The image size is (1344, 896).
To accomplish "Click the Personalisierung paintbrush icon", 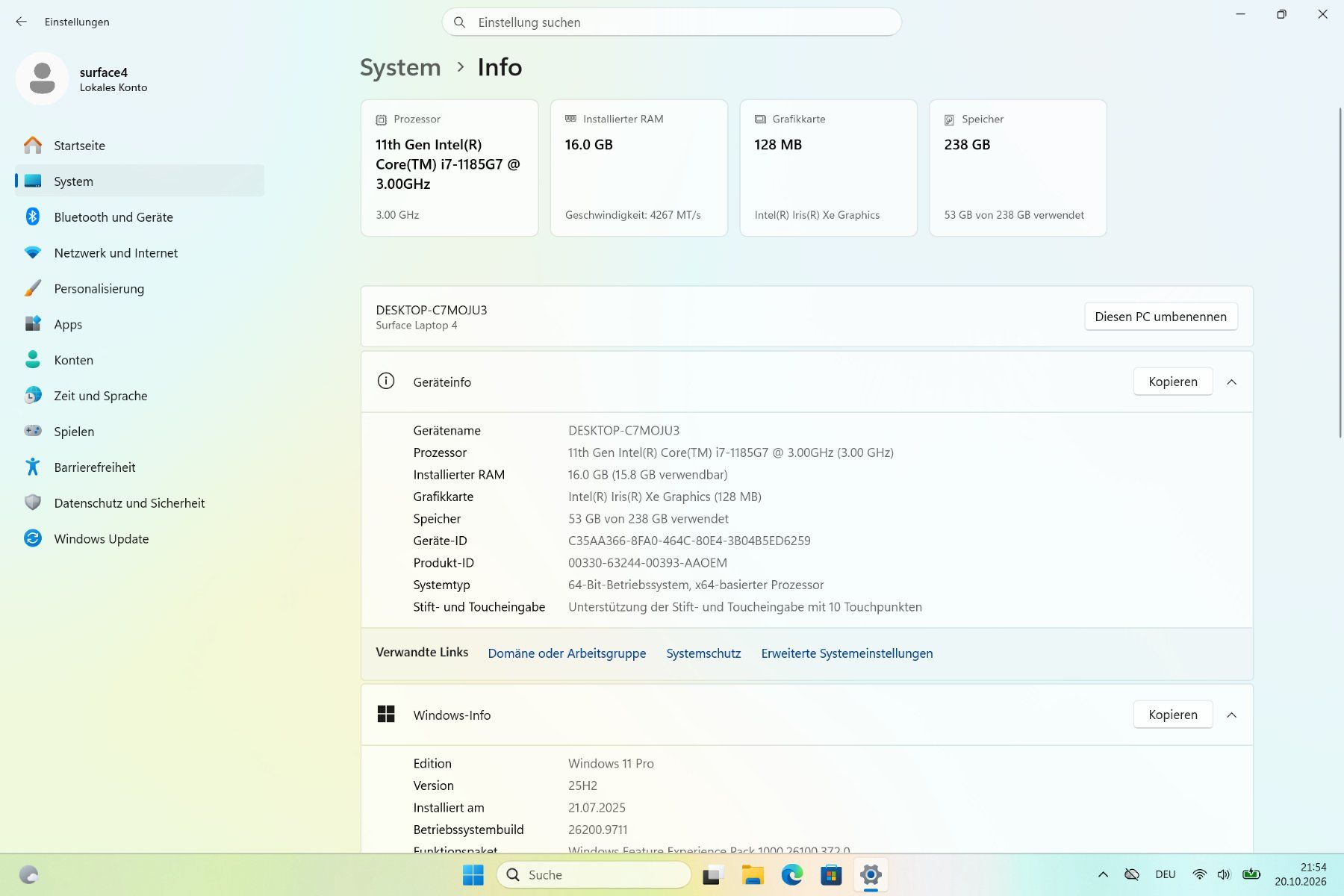I will pyautogui.click(x=33, y=288).
